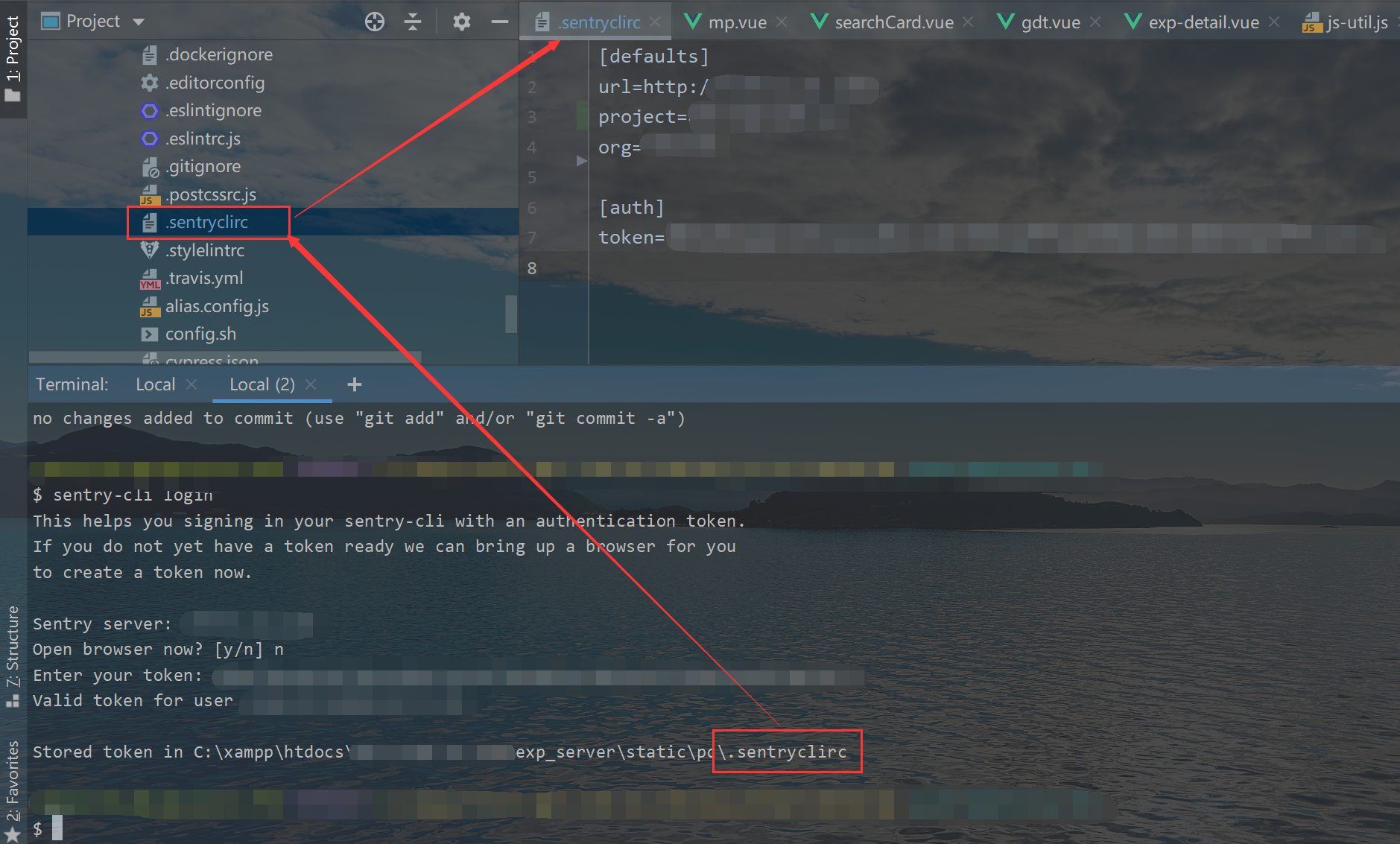1400x844 pixels.
Task: Click the config.sh shell file icon
Action: [x=150, y=334]
